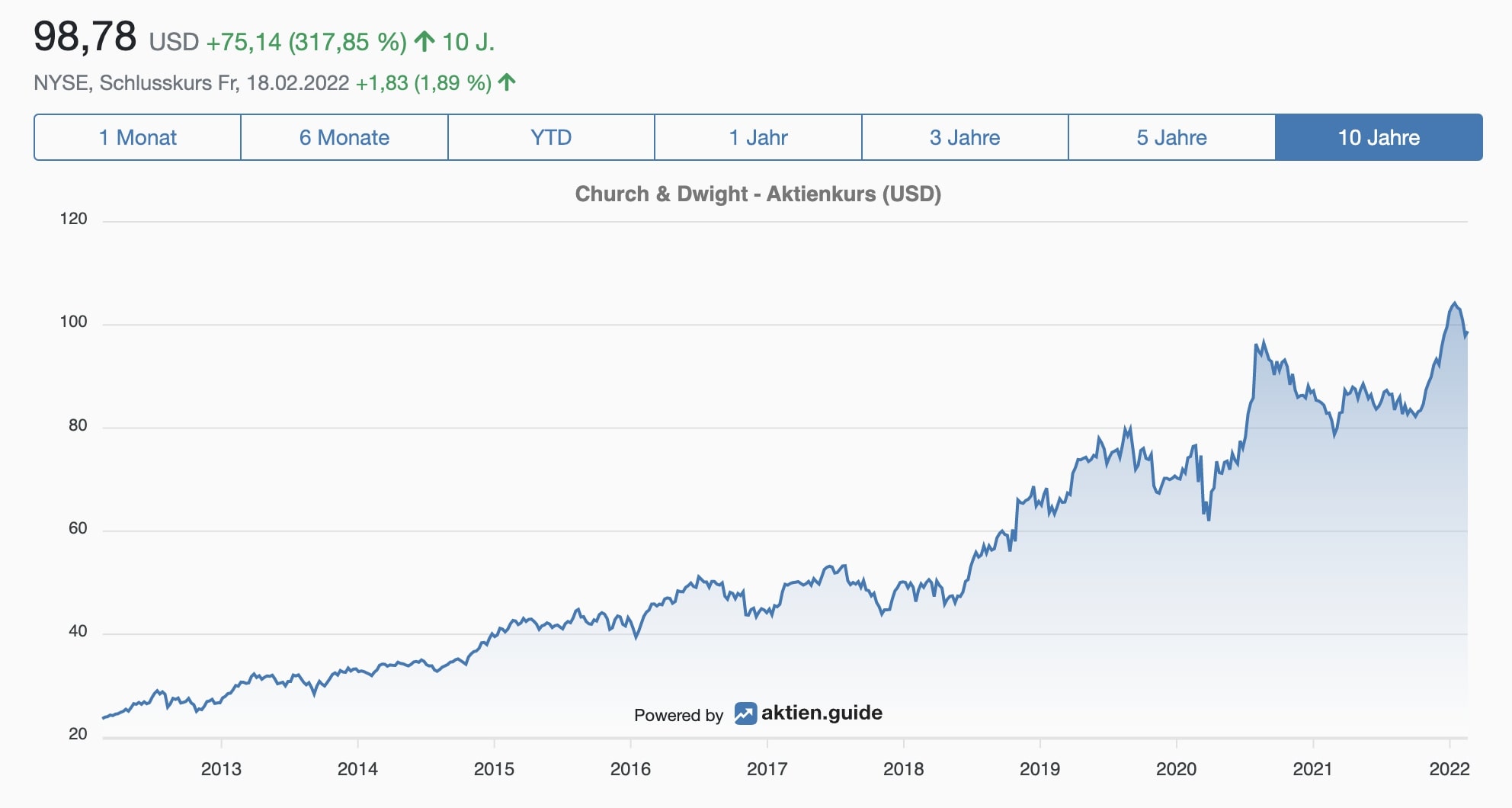This screenshot has height=808, width=1512.
Task: Click the chart title Church & Dwight
Action: [758, 194]
